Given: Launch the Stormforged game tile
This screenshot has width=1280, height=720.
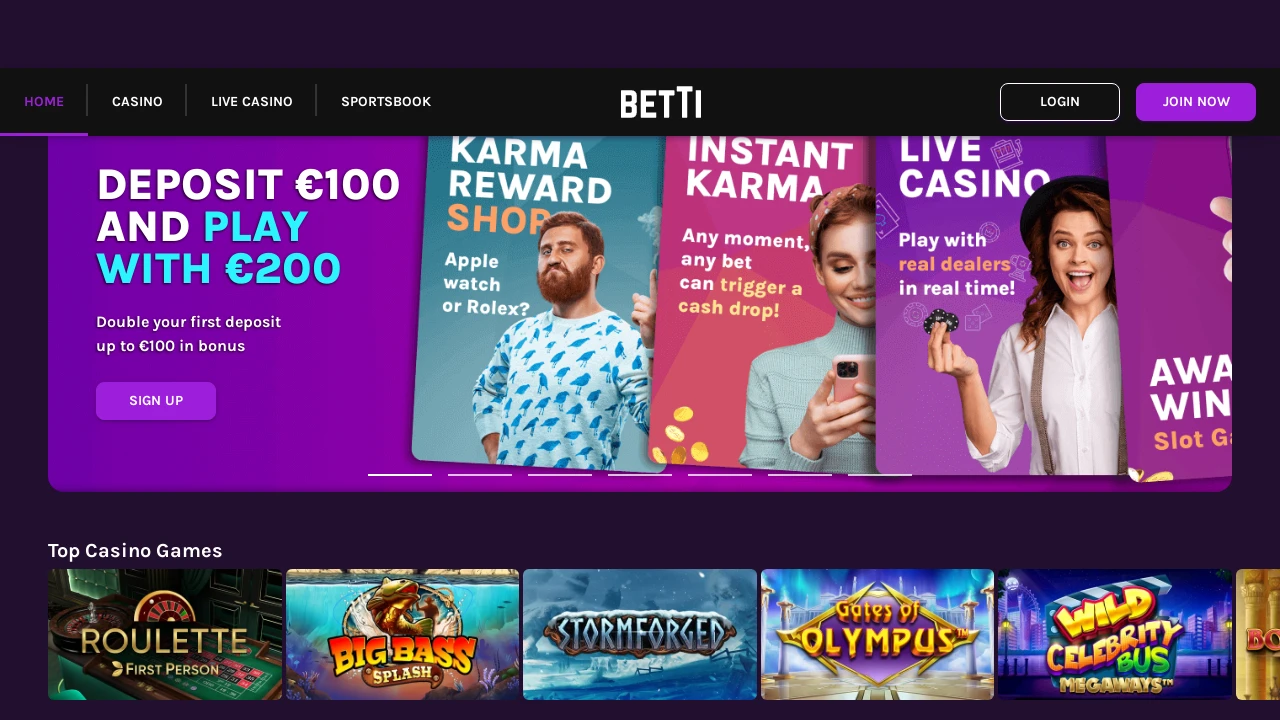Looking at the screenshot, I should (640, 634).
